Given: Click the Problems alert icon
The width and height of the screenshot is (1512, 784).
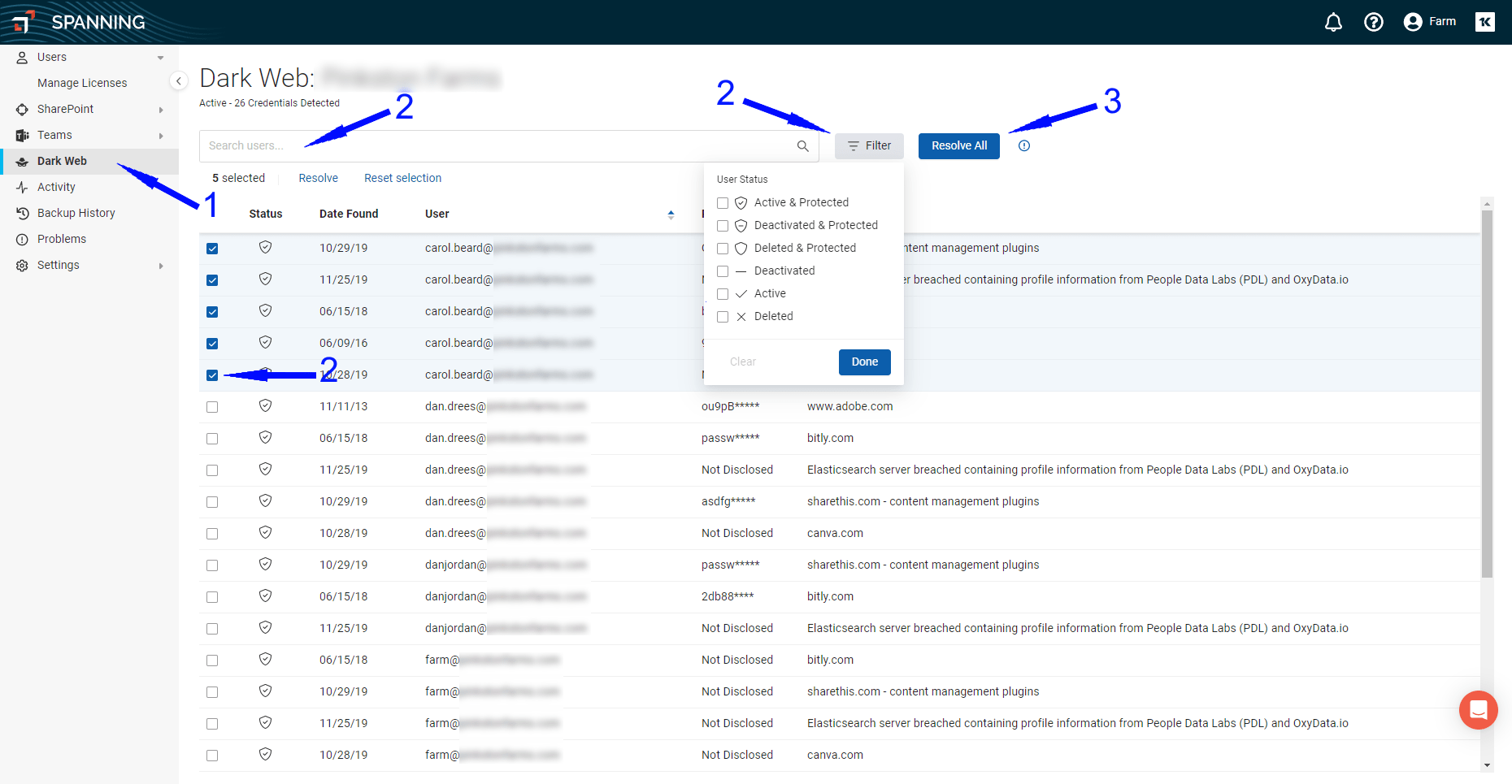Looking at the screenshot, I should point(22,239).
